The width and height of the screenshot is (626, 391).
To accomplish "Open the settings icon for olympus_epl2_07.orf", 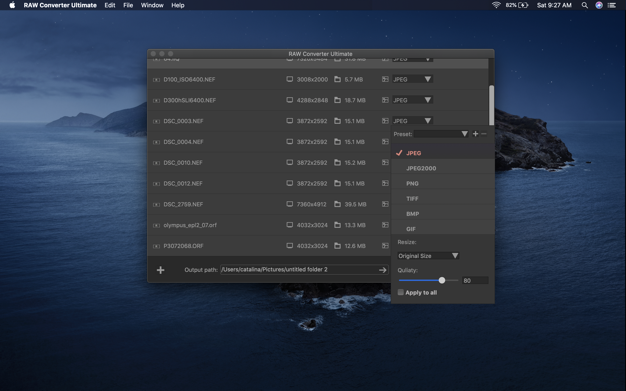I will [x=385, y=225].
